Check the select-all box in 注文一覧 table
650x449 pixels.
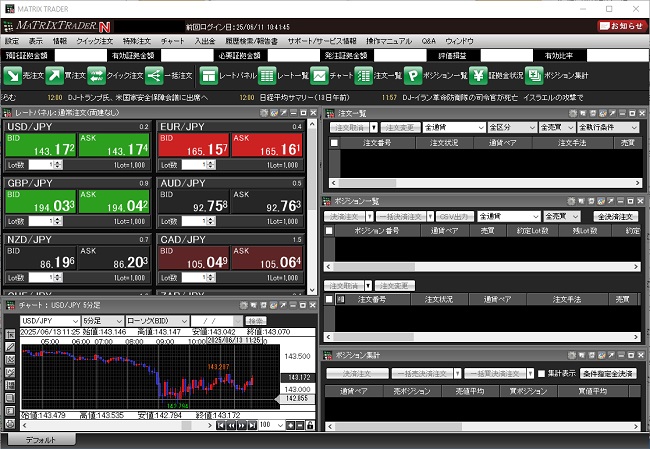334,143
